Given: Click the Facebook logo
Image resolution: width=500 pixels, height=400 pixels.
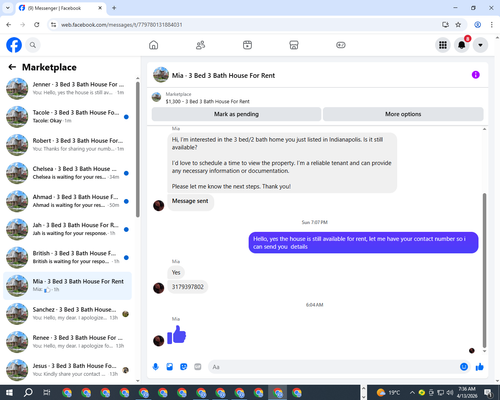Looking at the screenshot, I should point(14,45).
